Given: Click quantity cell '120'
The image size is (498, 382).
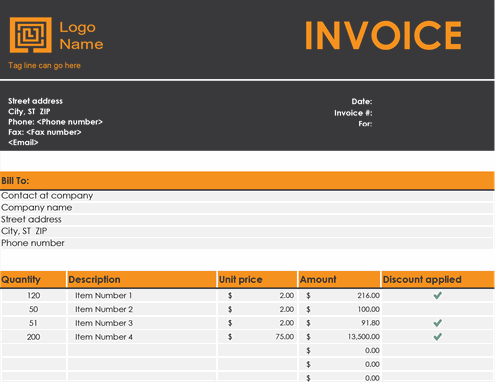Looking at the screenshot, I should (x=34, y=296).
